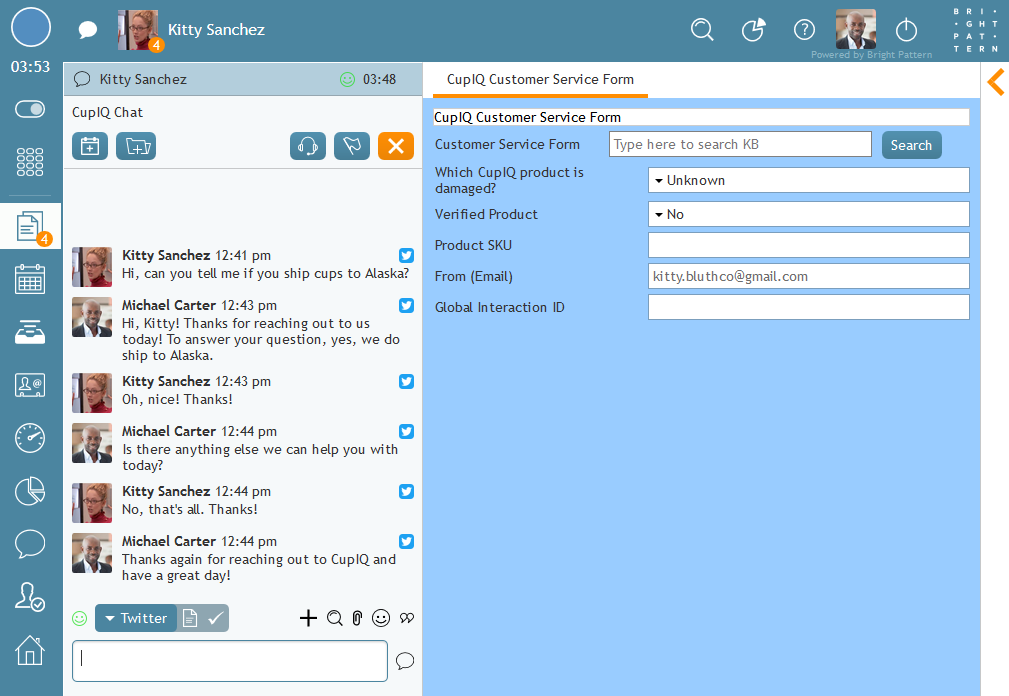Open the Twitter channel dropdown
Screen dimensions: 1009x696
tap(136, 618)
